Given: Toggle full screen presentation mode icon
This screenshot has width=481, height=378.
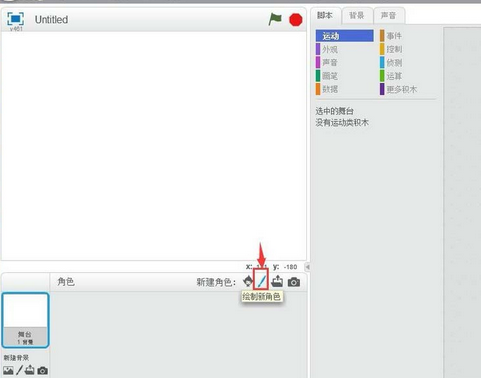Looking at the screenshot, I should tap(16, 19).
